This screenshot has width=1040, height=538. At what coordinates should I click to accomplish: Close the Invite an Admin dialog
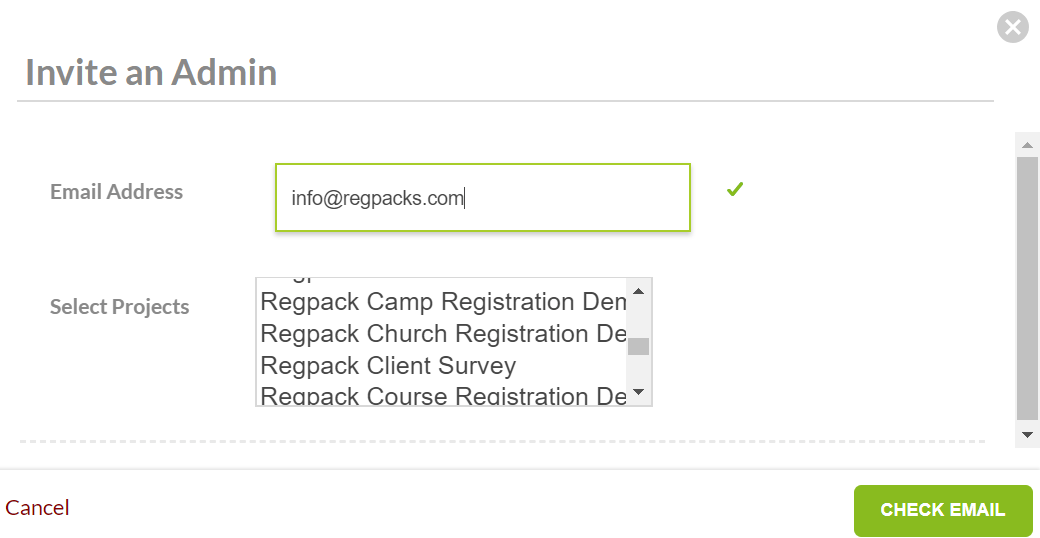coord(1013,27)
